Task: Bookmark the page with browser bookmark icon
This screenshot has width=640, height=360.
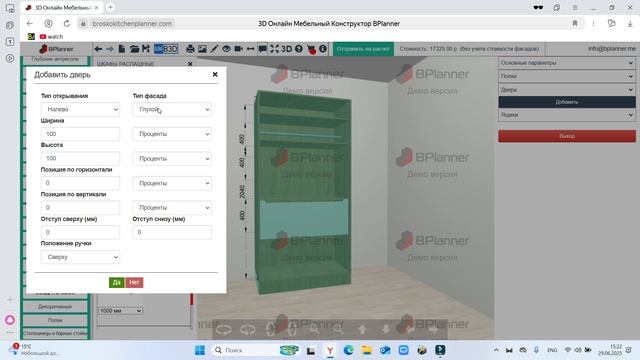Action: [x=575, y=24]
